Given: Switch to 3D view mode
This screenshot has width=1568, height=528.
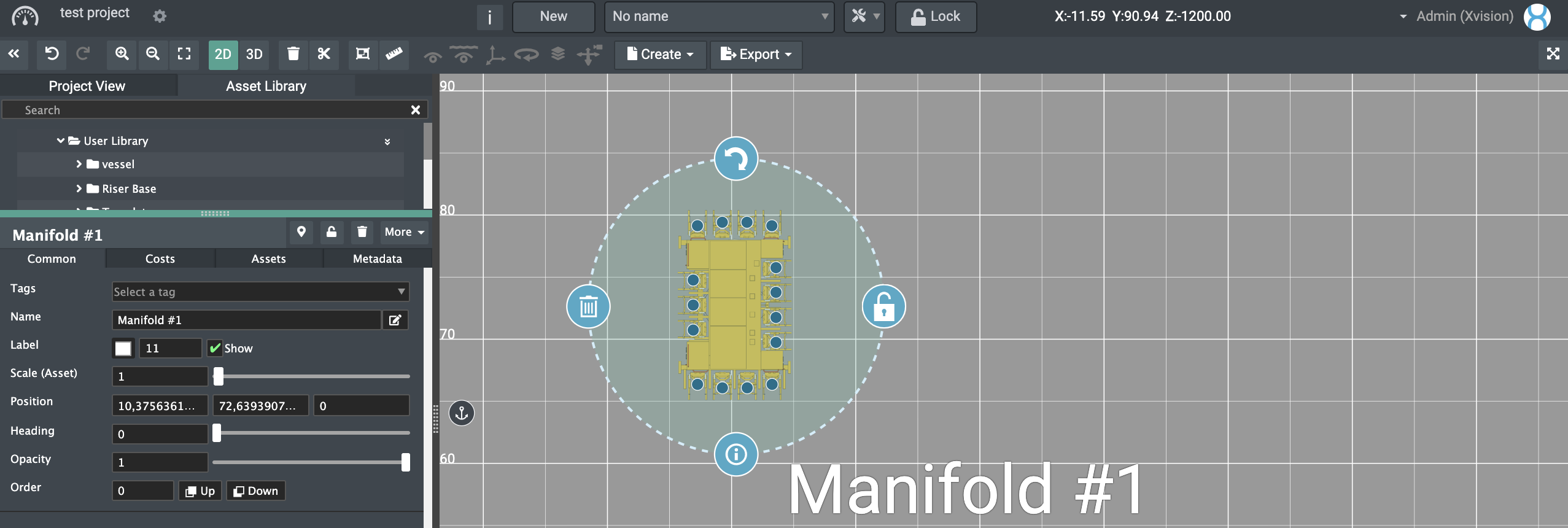Looking at the screenshot, I should [254, 54].
